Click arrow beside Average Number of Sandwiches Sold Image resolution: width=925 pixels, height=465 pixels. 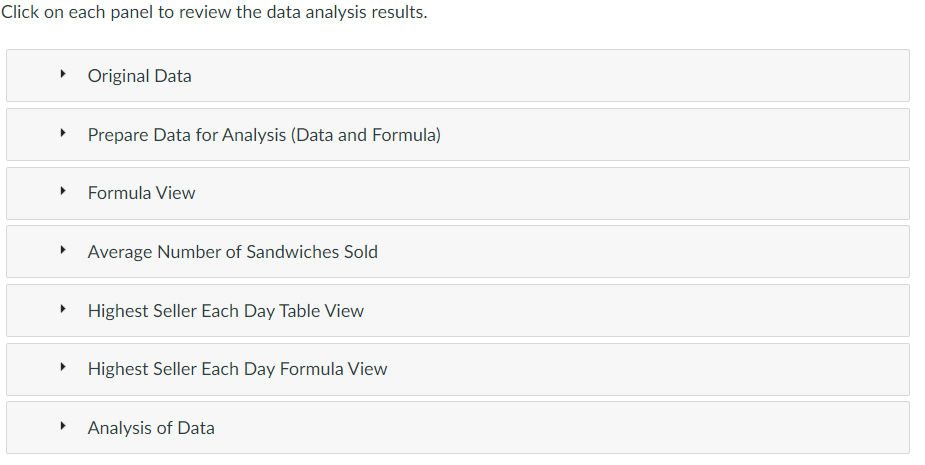[63, 251]
